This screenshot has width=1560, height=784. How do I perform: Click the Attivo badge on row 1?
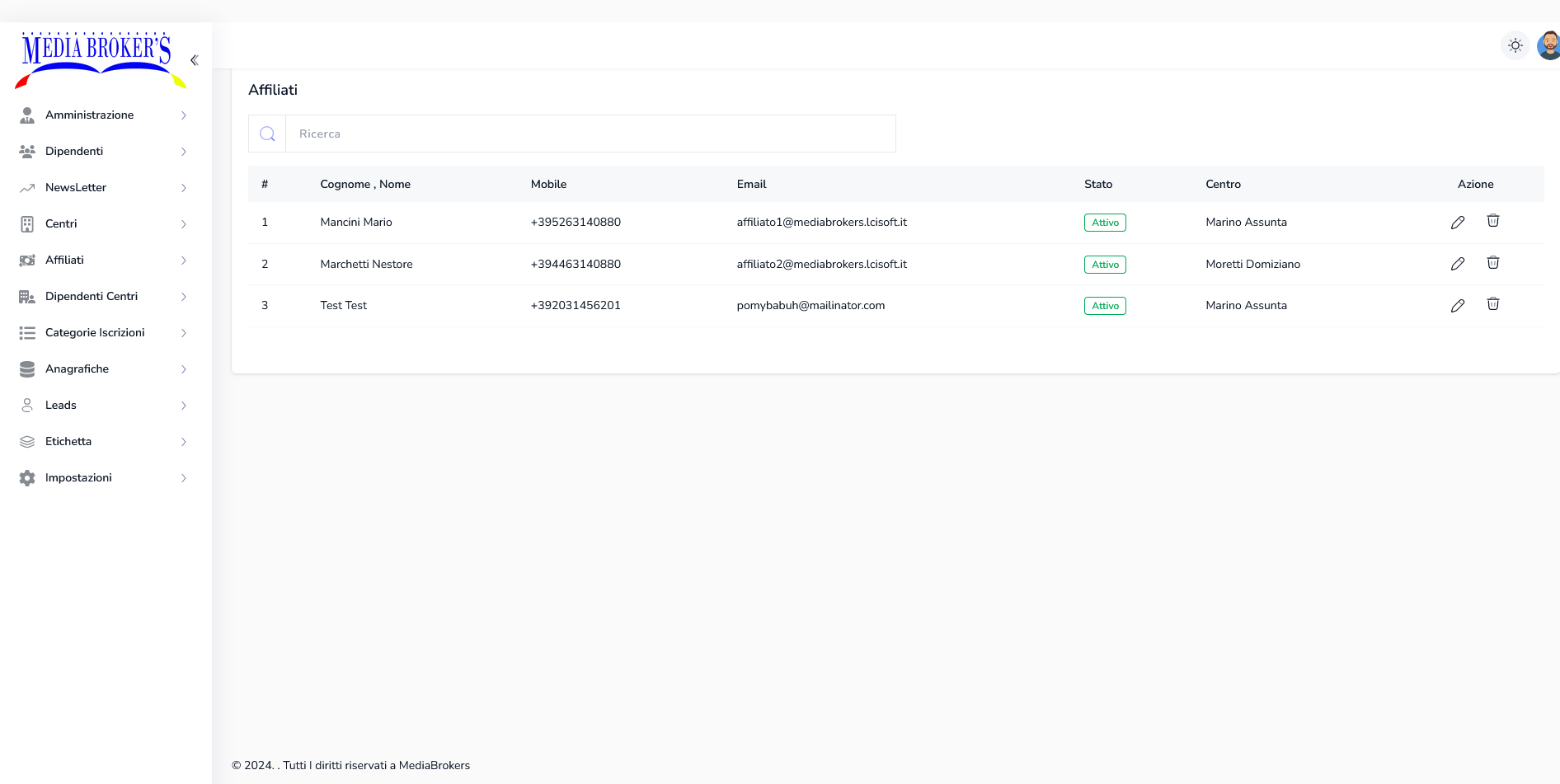tap(1104, 222)
